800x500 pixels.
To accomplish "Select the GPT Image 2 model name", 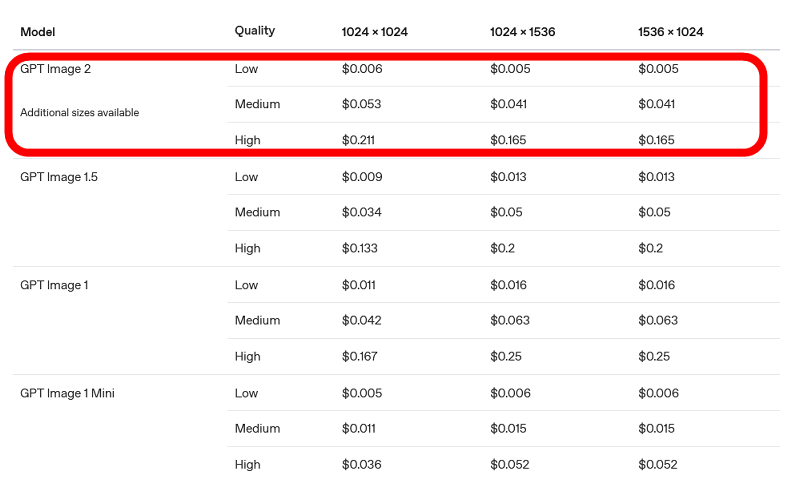I will pyautogui.click(x=55, y=69).
